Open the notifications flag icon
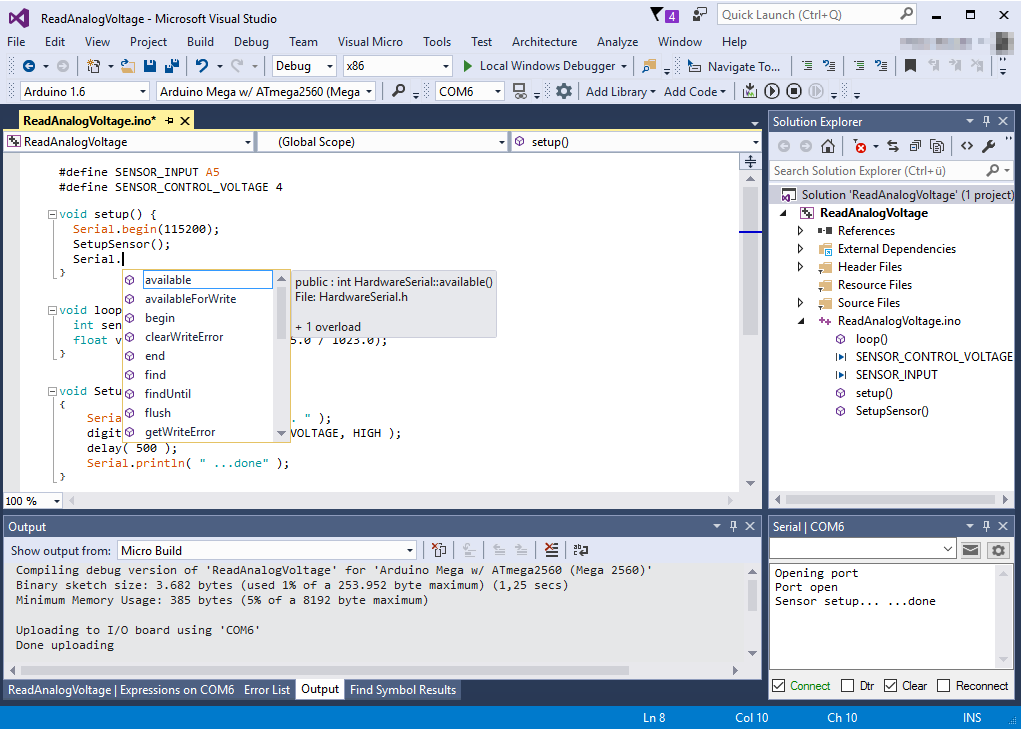 pyautogui.click(x=664, y=15)
